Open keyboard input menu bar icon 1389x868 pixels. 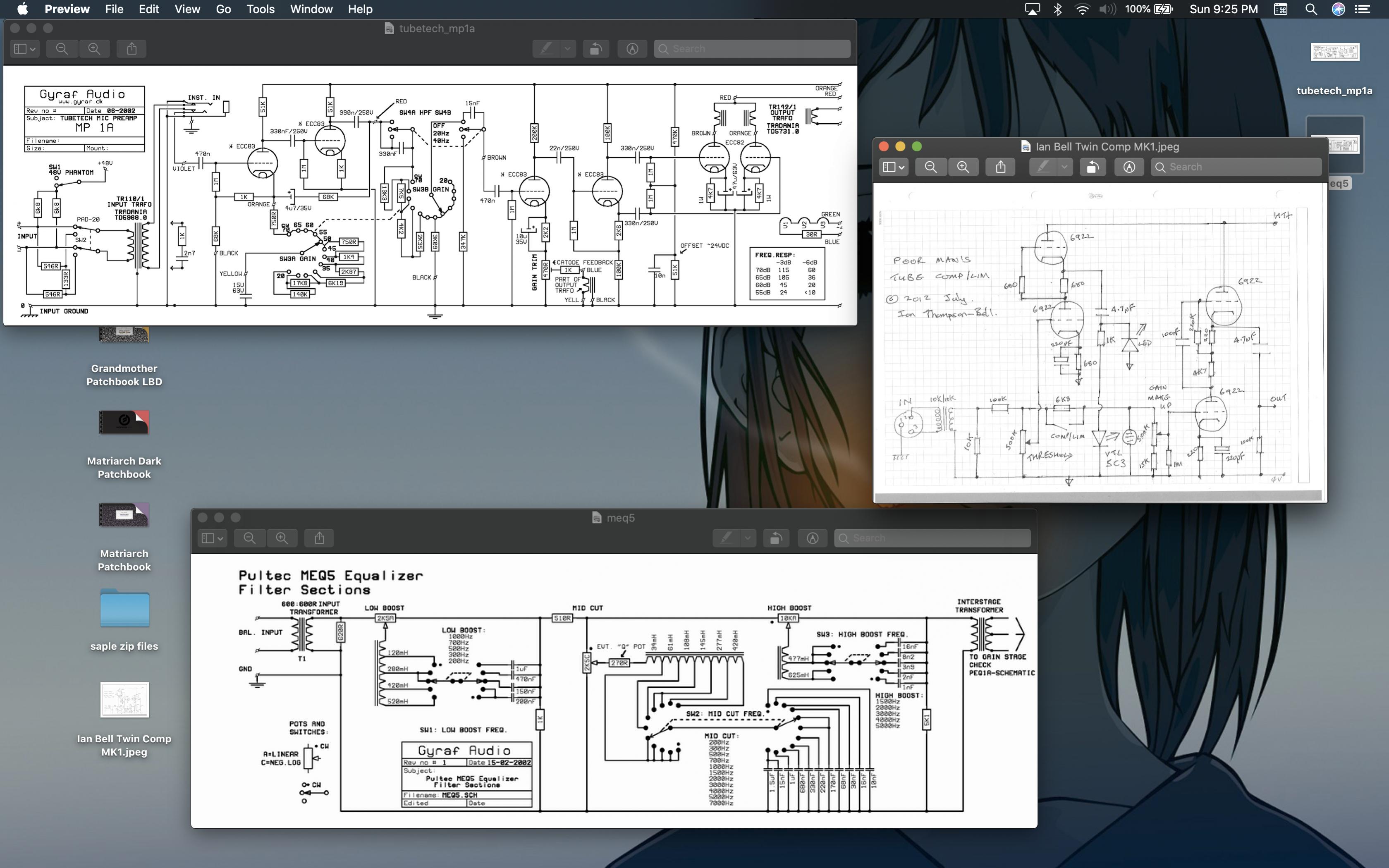(1281, 9)
